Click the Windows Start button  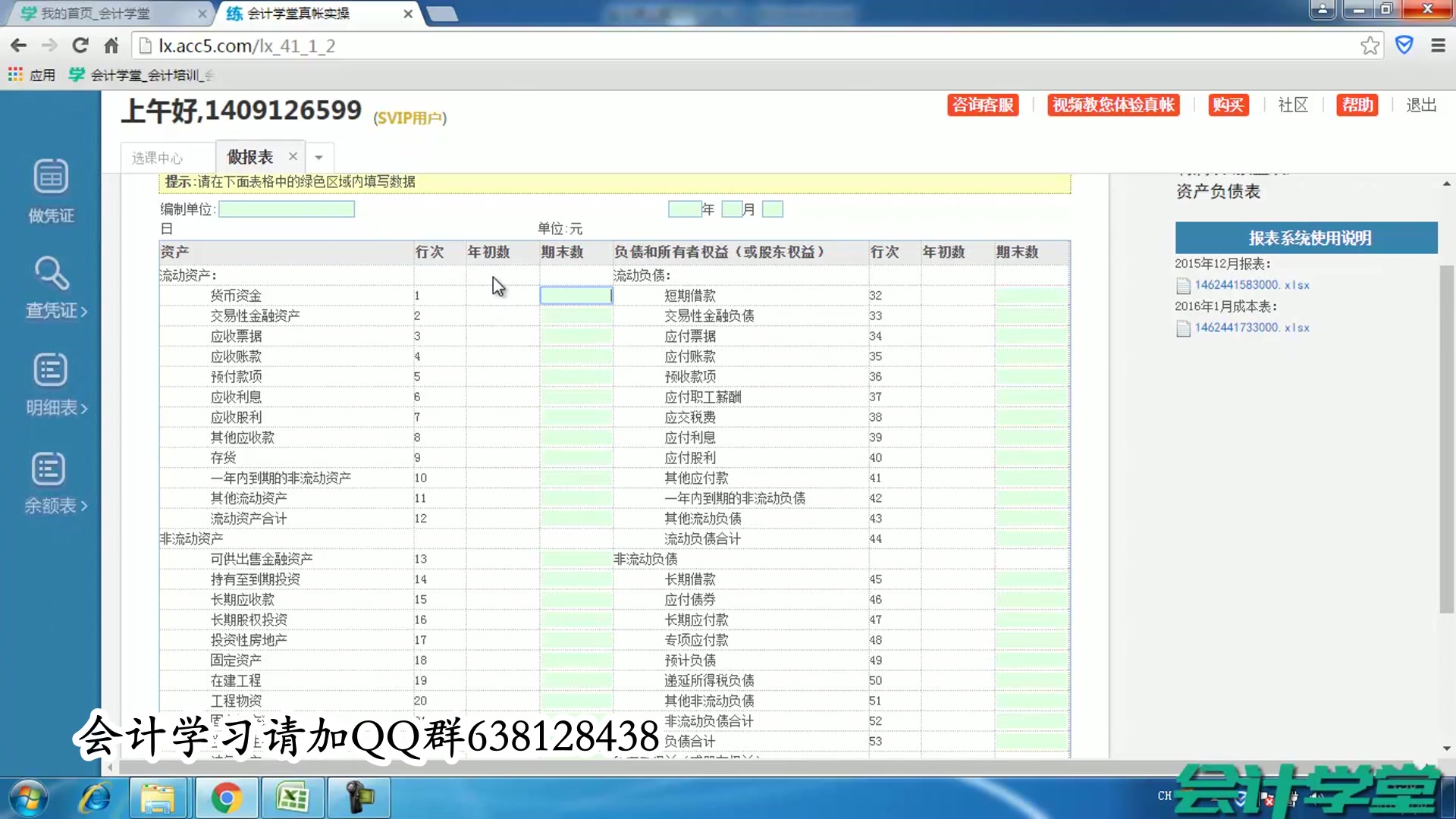point(29,798)
